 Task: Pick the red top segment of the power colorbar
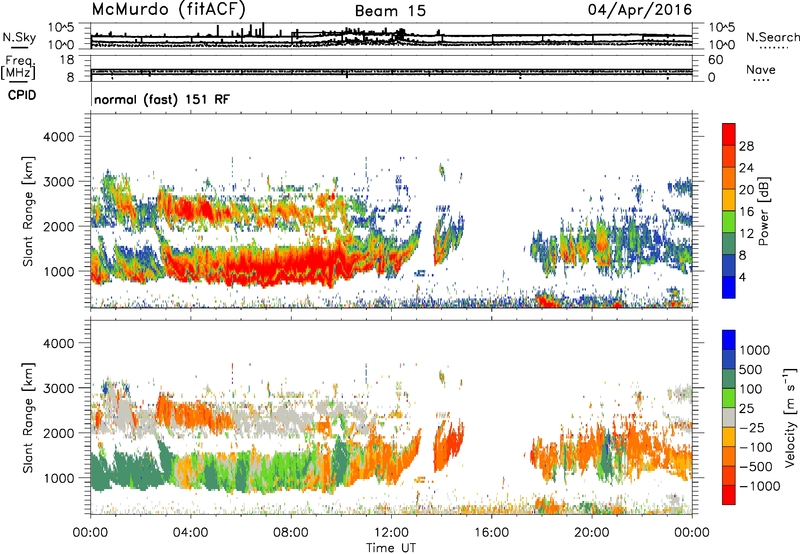click(x=729, y=135)
